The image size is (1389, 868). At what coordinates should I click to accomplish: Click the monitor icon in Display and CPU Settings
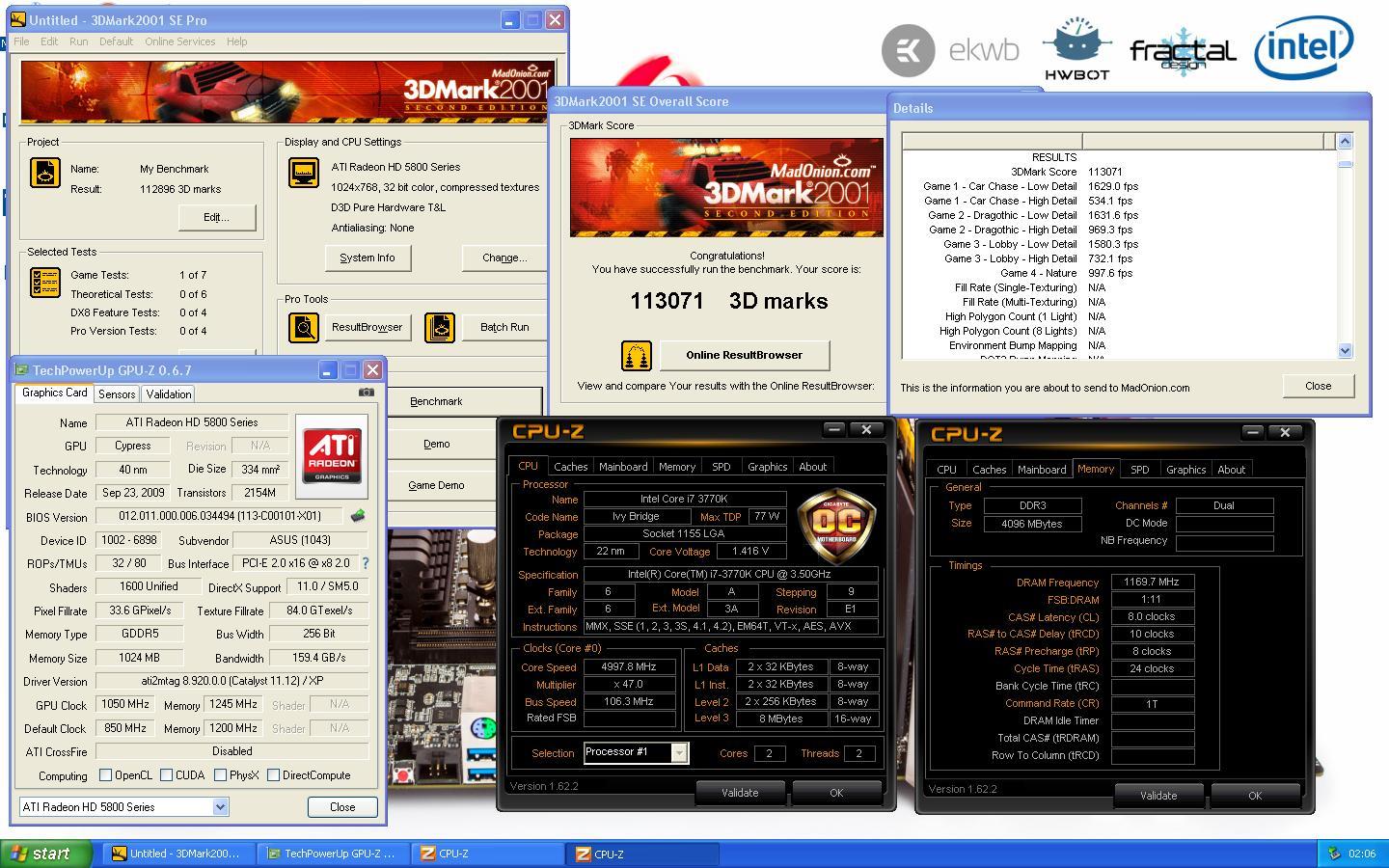(x=304, y=173)
